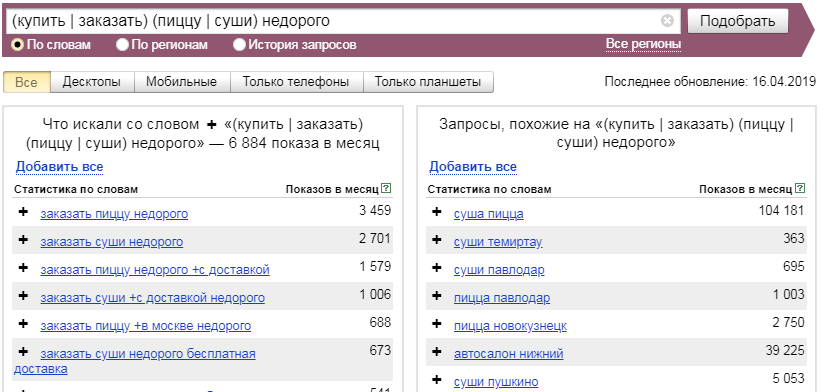Add 'суши пушкино' with its plus icon
This screenshot has width=827, height=392.
tap(436, 379)
